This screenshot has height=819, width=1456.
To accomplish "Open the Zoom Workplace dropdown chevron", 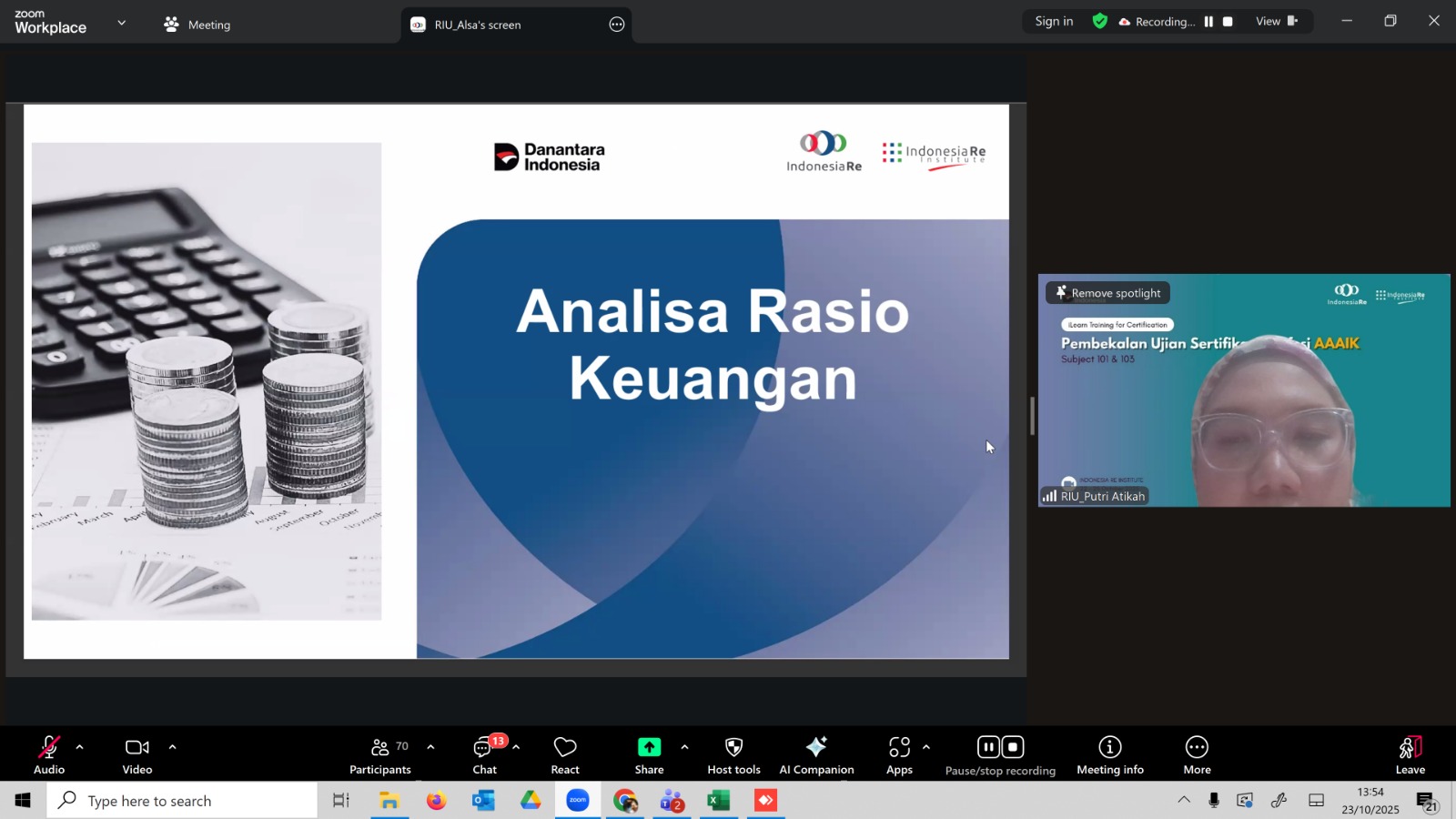I will (x=122, y=23).
